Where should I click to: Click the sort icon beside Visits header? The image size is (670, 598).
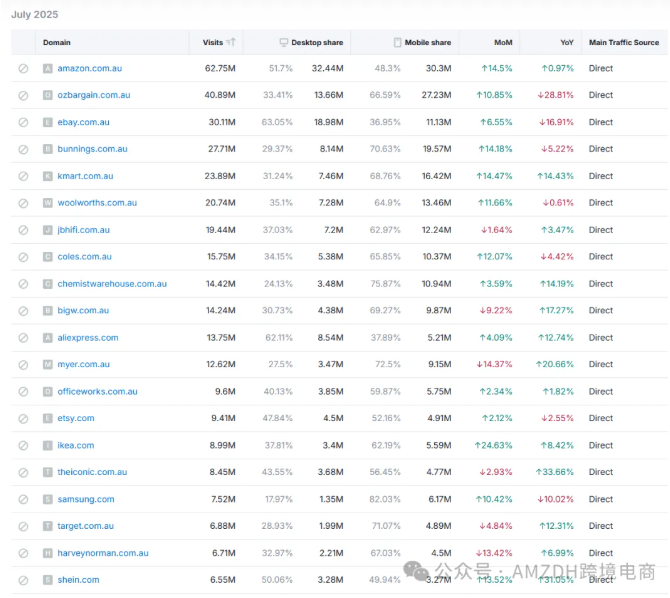click(231, 42)
